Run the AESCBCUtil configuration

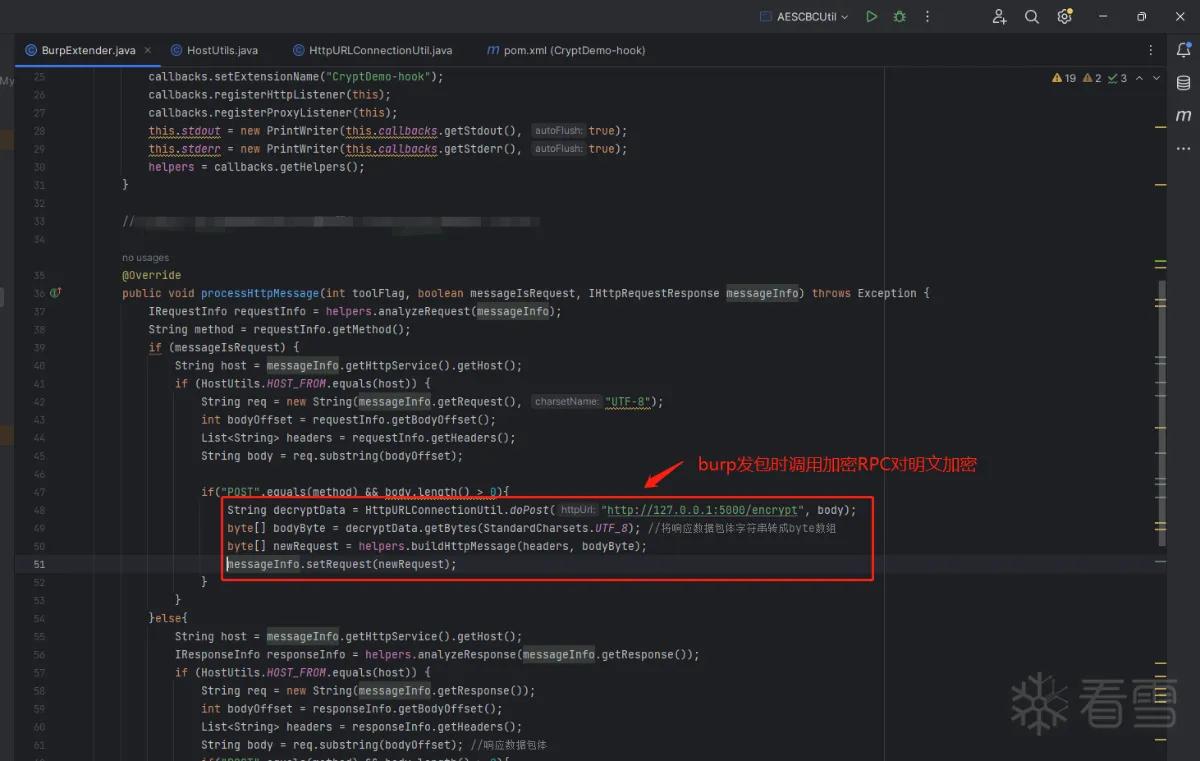[872, 17]
